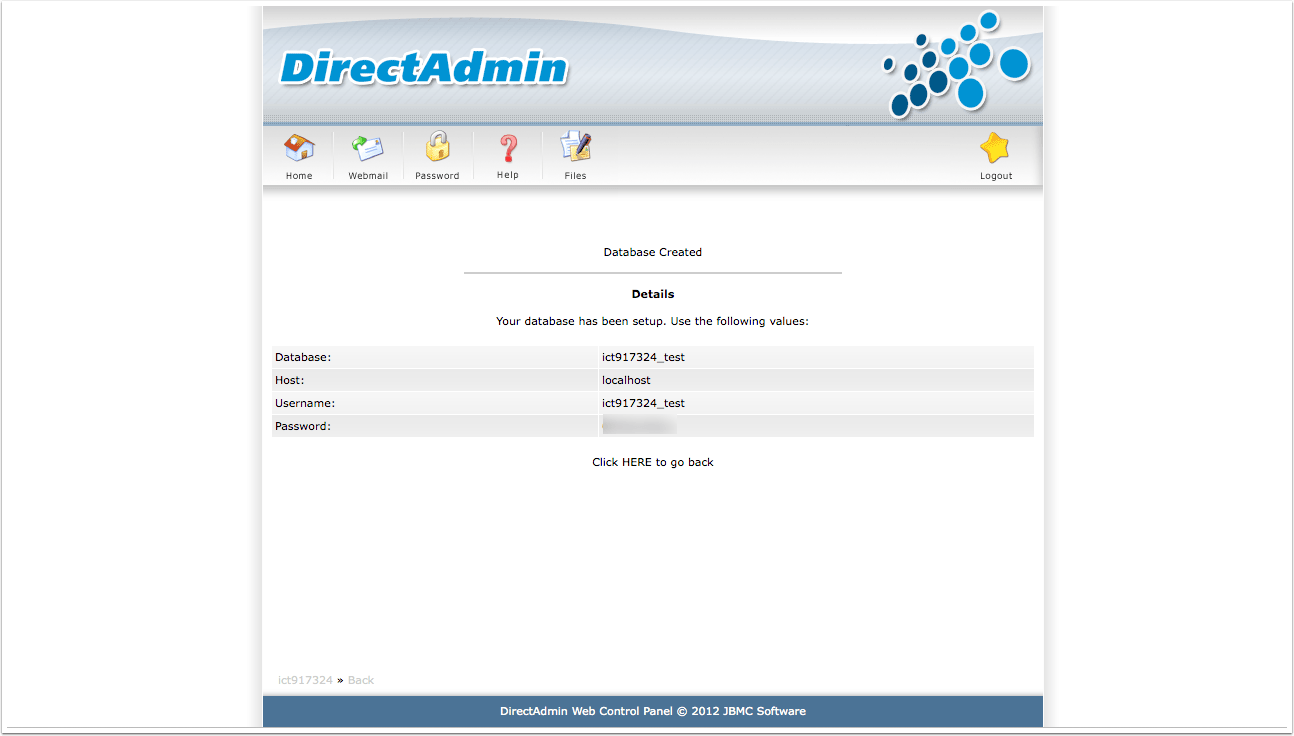
Task: Select the Host value localhost
Action: (626, 380)
